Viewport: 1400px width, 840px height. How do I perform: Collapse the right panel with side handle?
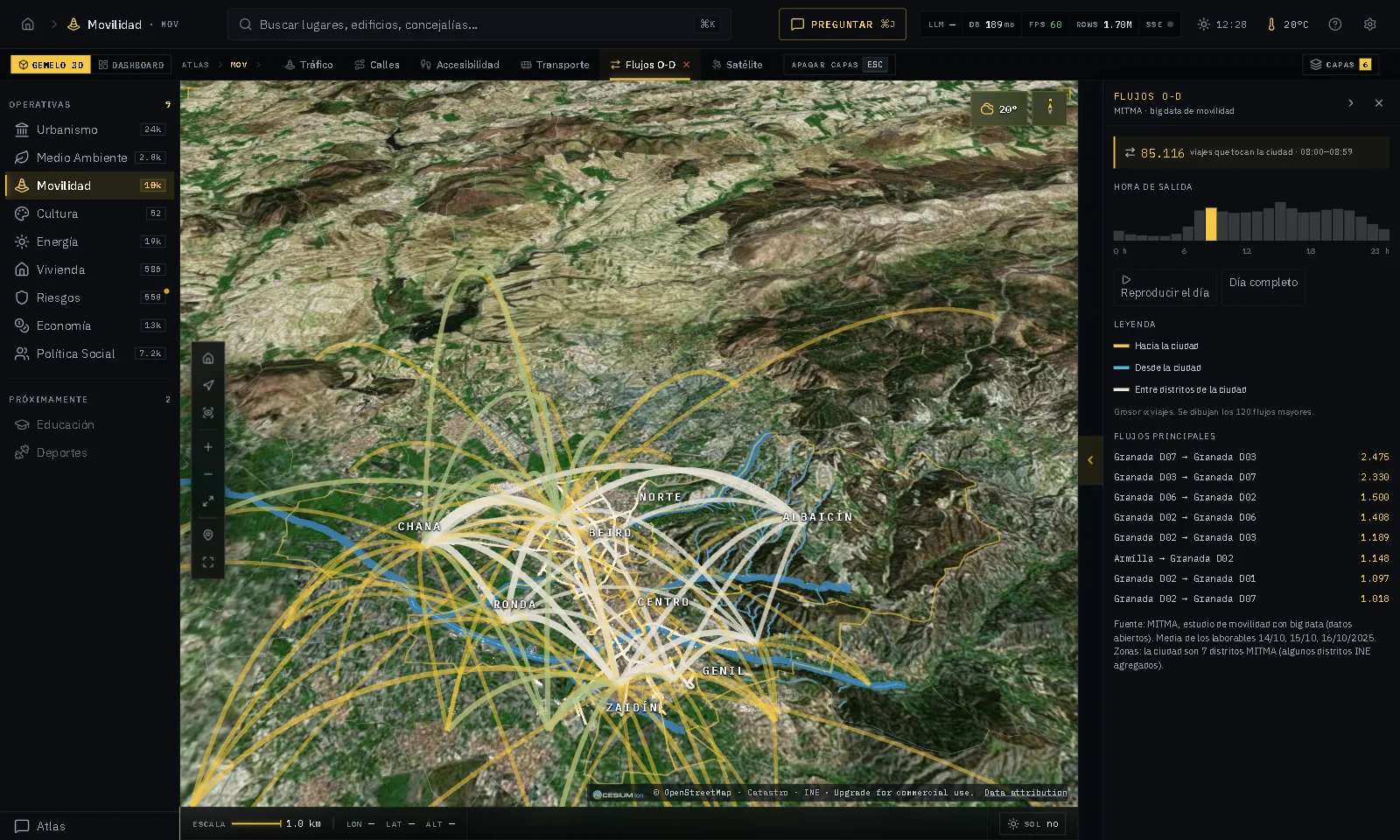(x=1090, y=460)
